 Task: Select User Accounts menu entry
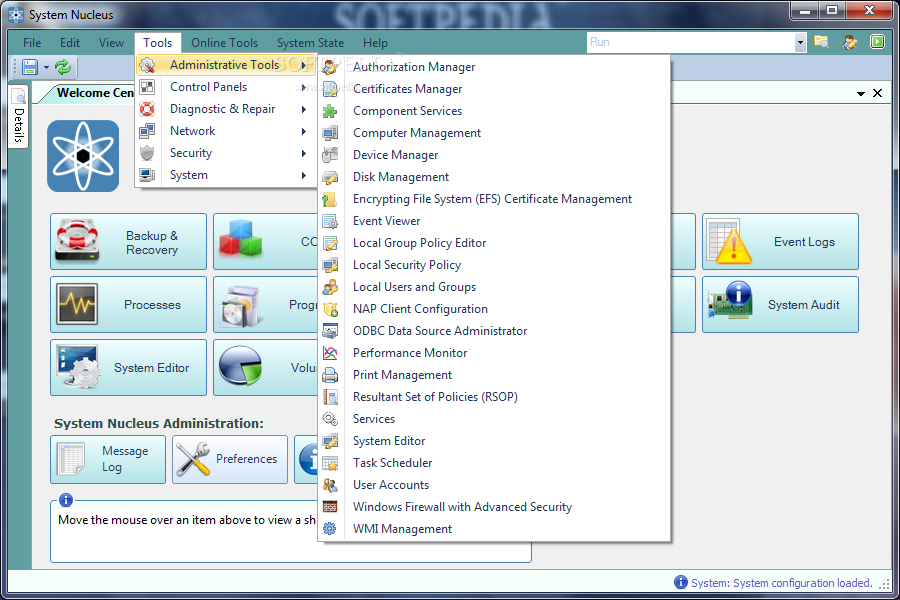494,485
